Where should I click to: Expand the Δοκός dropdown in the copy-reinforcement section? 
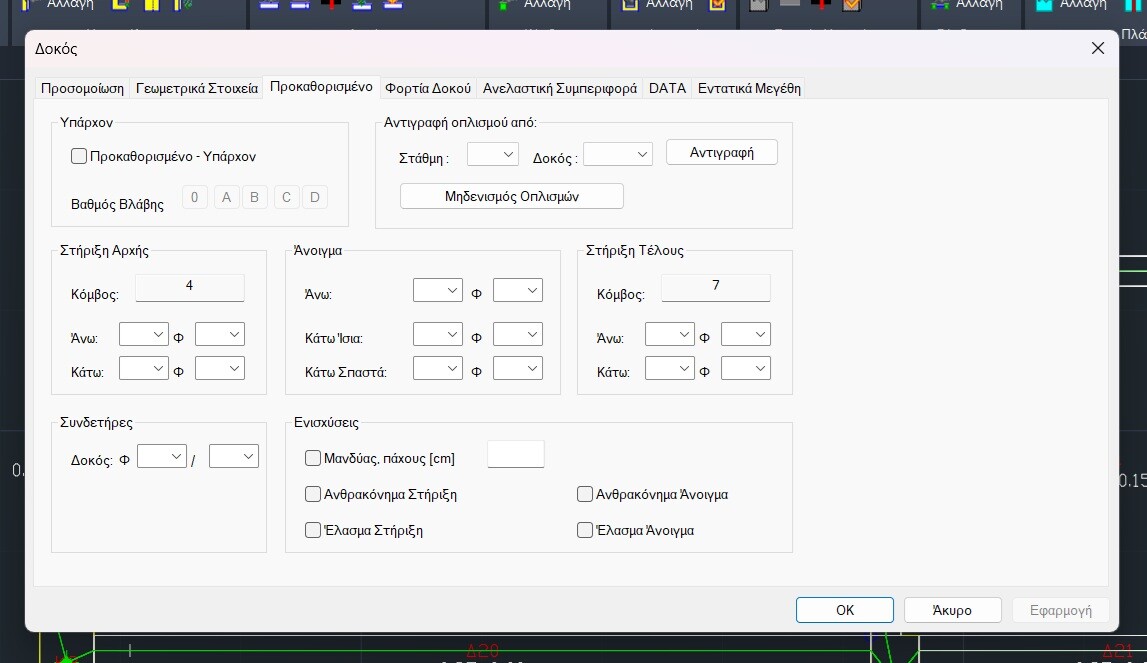point(618,154)
